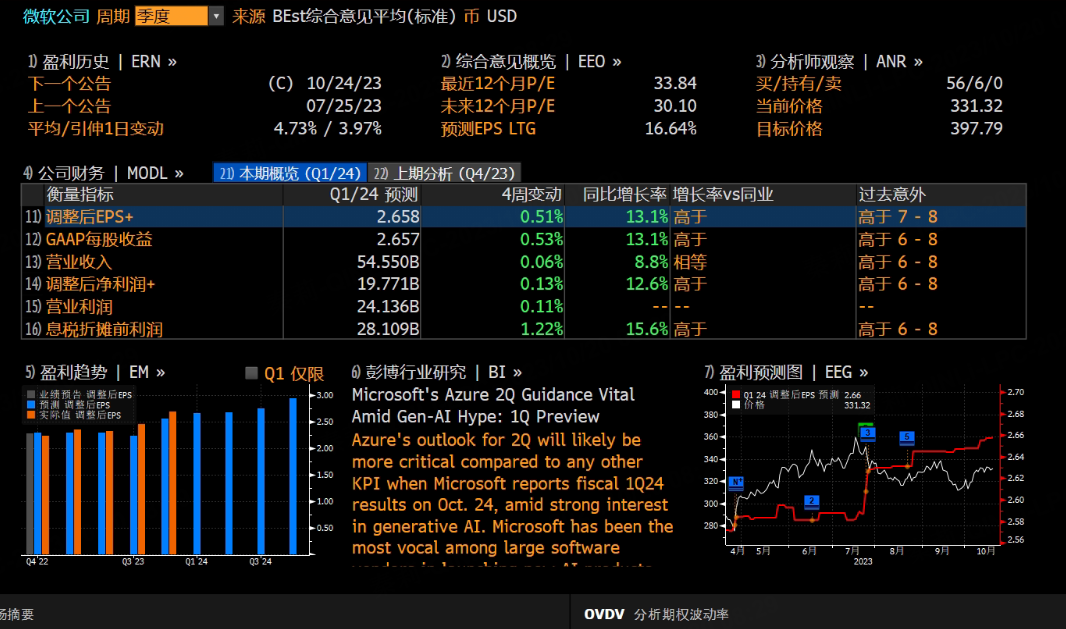Click the 息税折摊前利润 4周变动 value 1.22%

542,329
